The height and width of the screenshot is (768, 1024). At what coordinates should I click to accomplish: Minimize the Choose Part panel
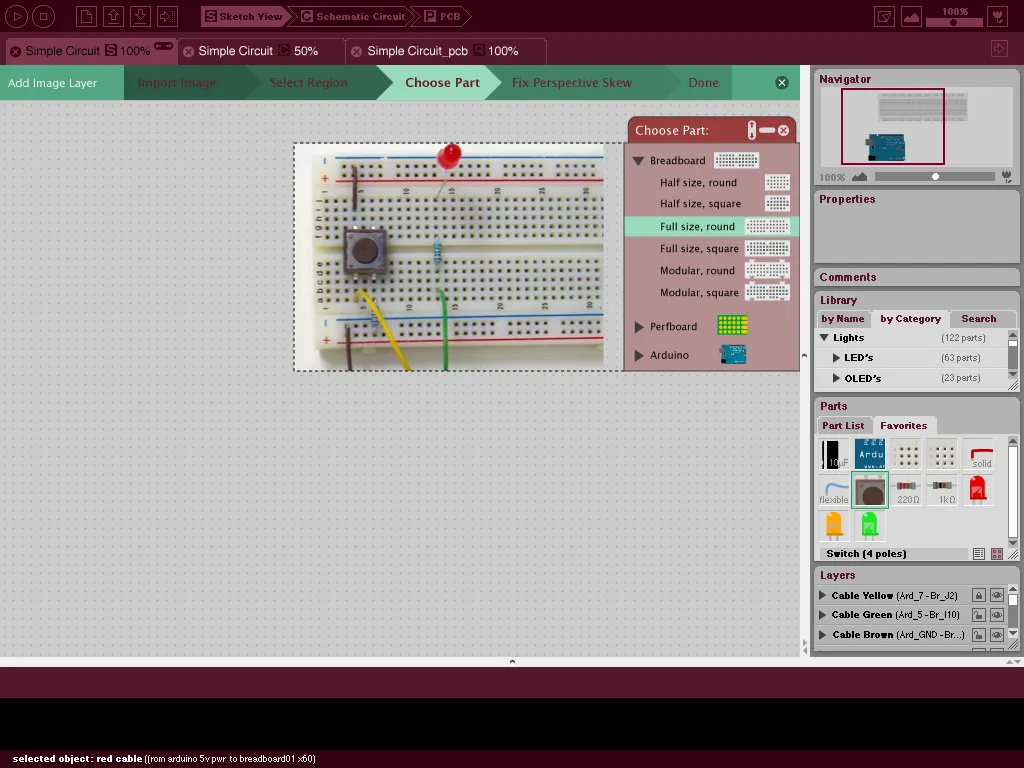[x=767, y=130]
